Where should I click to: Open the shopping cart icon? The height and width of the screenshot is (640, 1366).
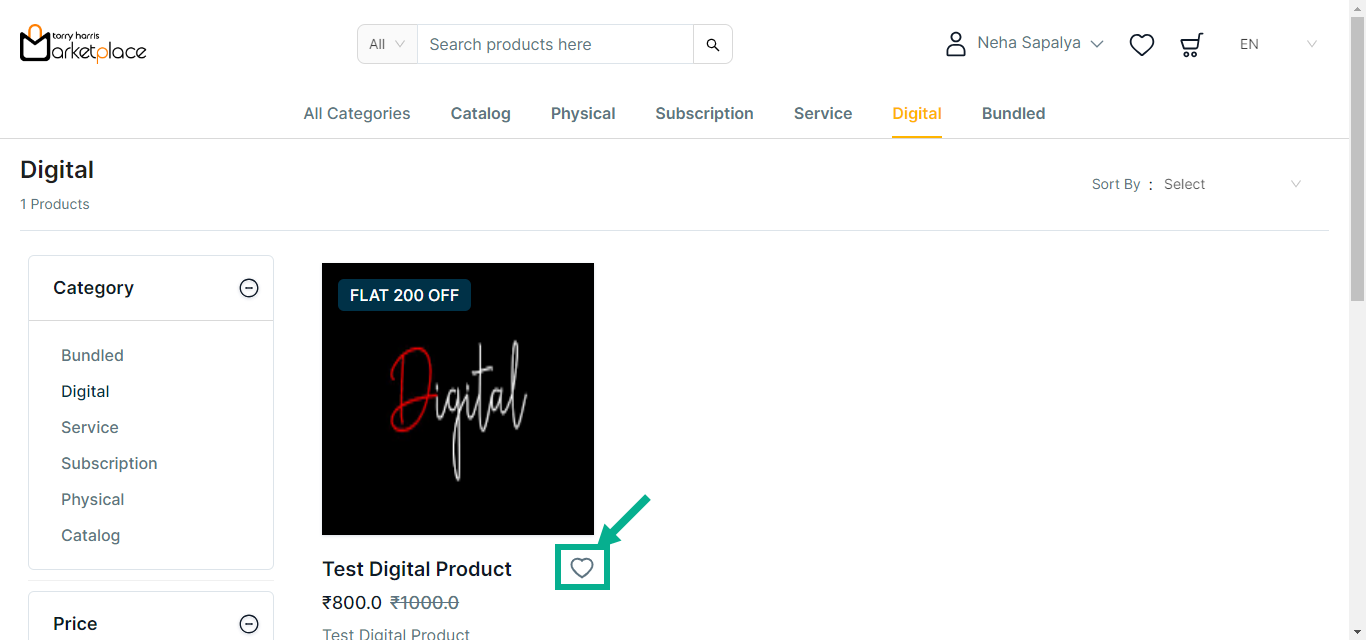click(x=1191, y=44)
